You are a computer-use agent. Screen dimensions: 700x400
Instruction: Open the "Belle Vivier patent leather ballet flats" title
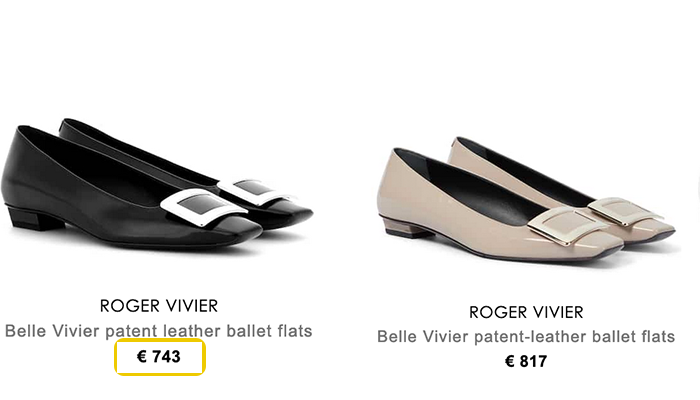(158, 331)
